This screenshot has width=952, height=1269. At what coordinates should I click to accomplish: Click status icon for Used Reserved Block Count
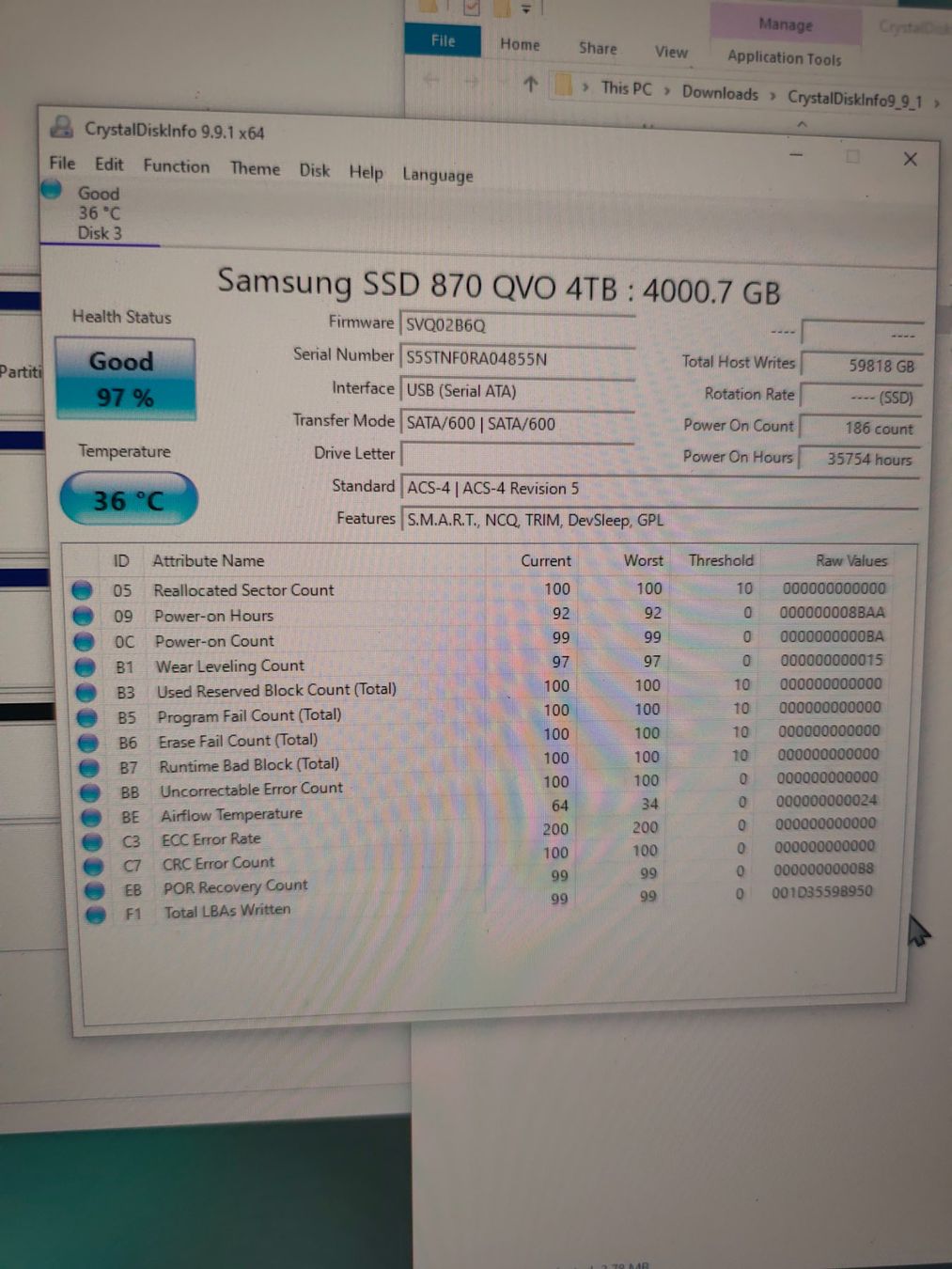pyautogui.click(x=86, y=692)
